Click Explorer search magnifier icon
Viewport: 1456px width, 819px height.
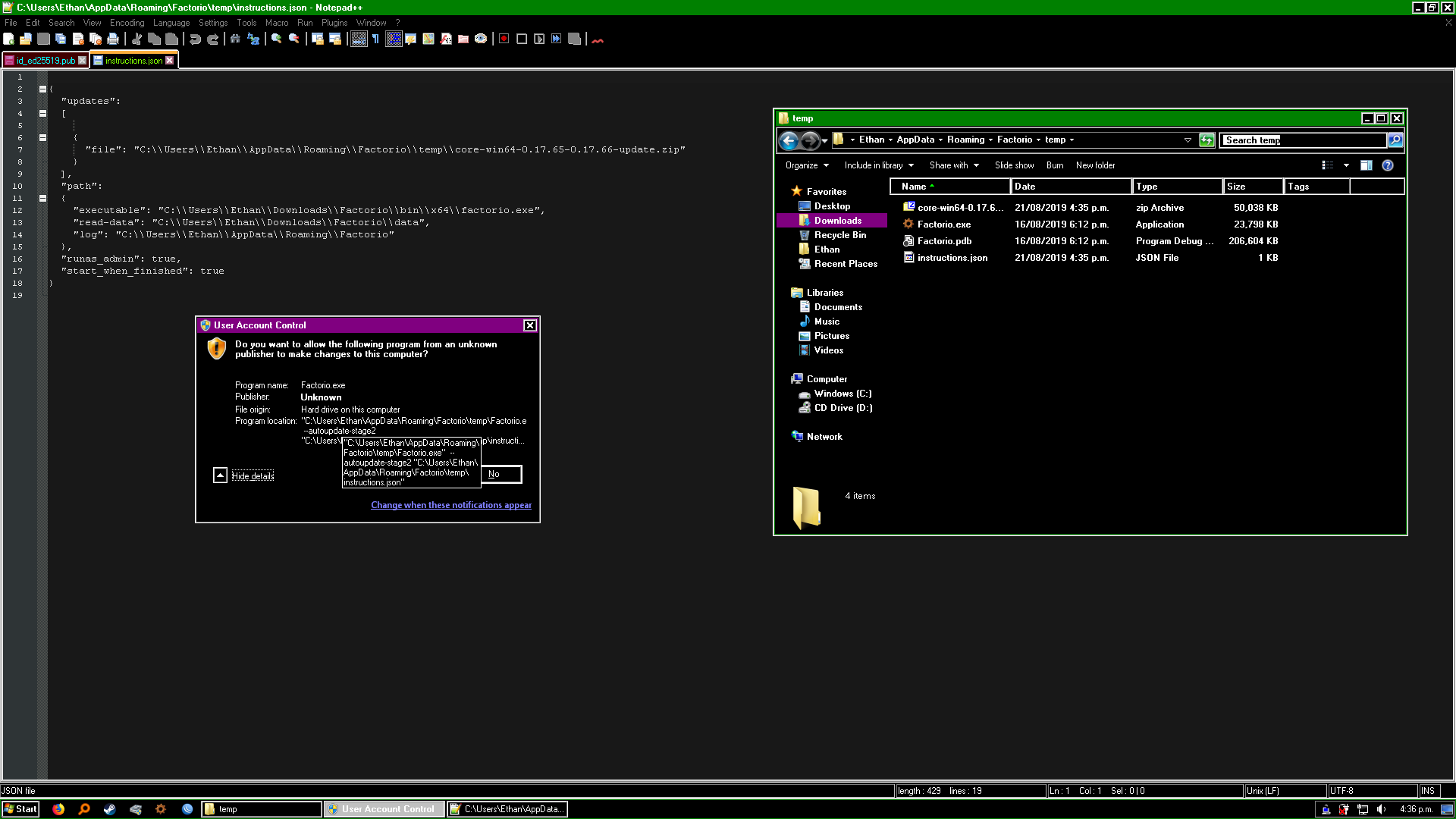click(x=1395, y=140)
